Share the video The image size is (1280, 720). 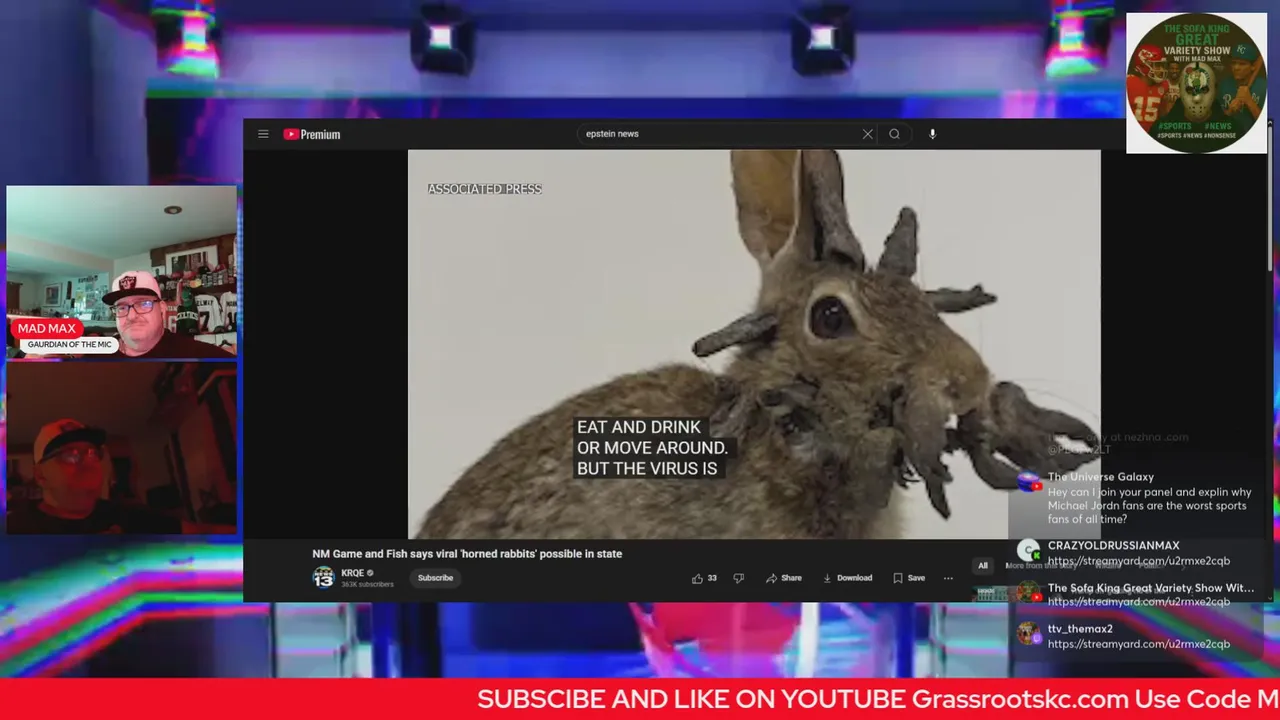click(x=784, y=578)
